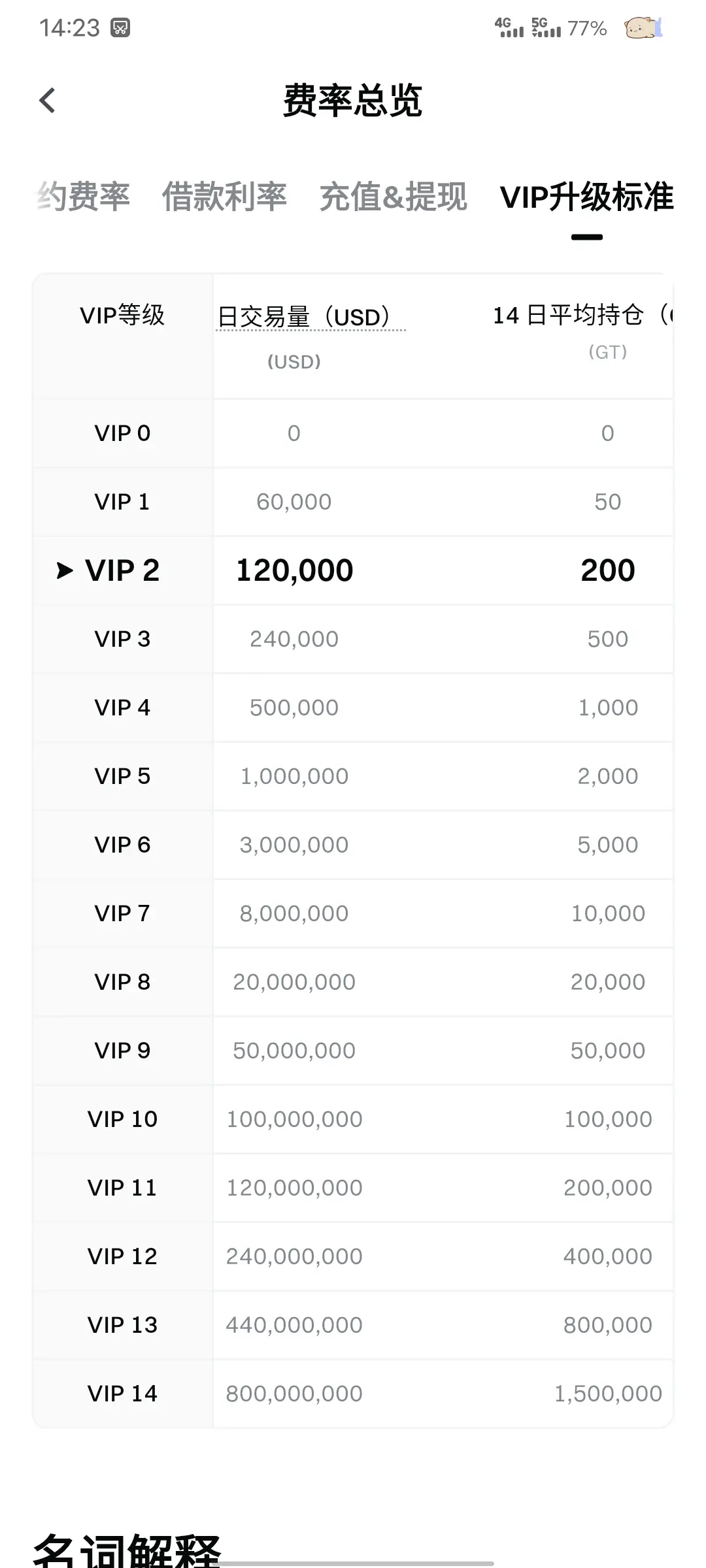This screenshot has height=1568, width=706.
Task: Select the VIP 0 row label
Action: (122, 433)
